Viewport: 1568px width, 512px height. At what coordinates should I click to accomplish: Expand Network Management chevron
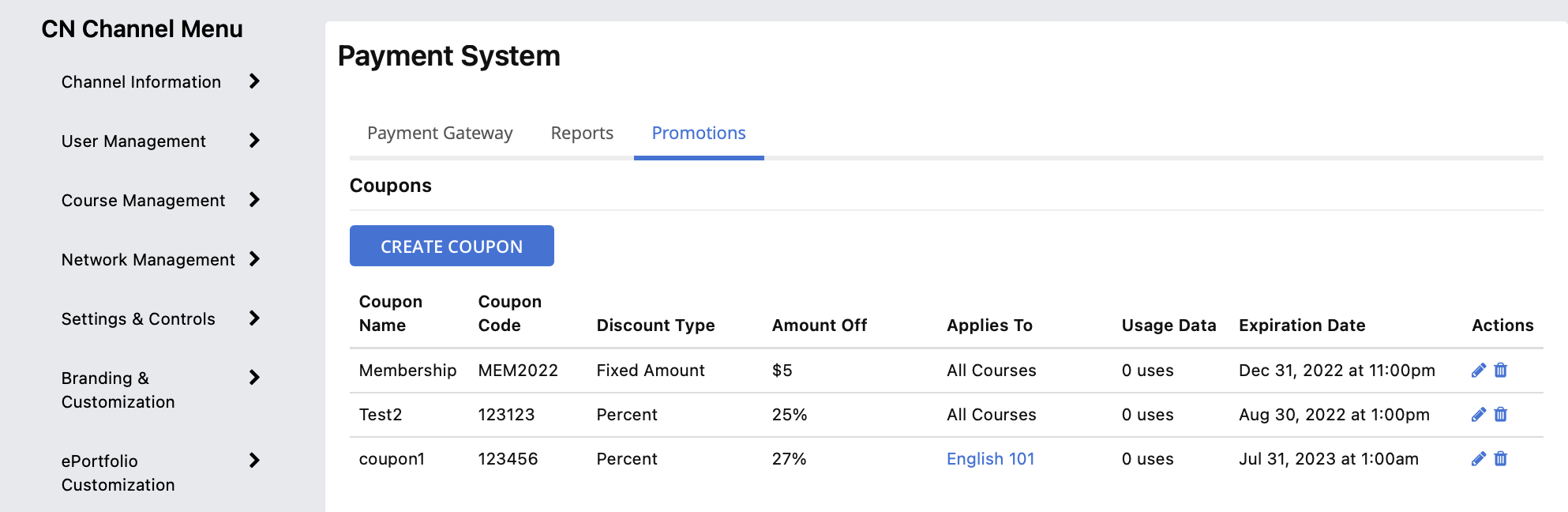coord(254,259)
